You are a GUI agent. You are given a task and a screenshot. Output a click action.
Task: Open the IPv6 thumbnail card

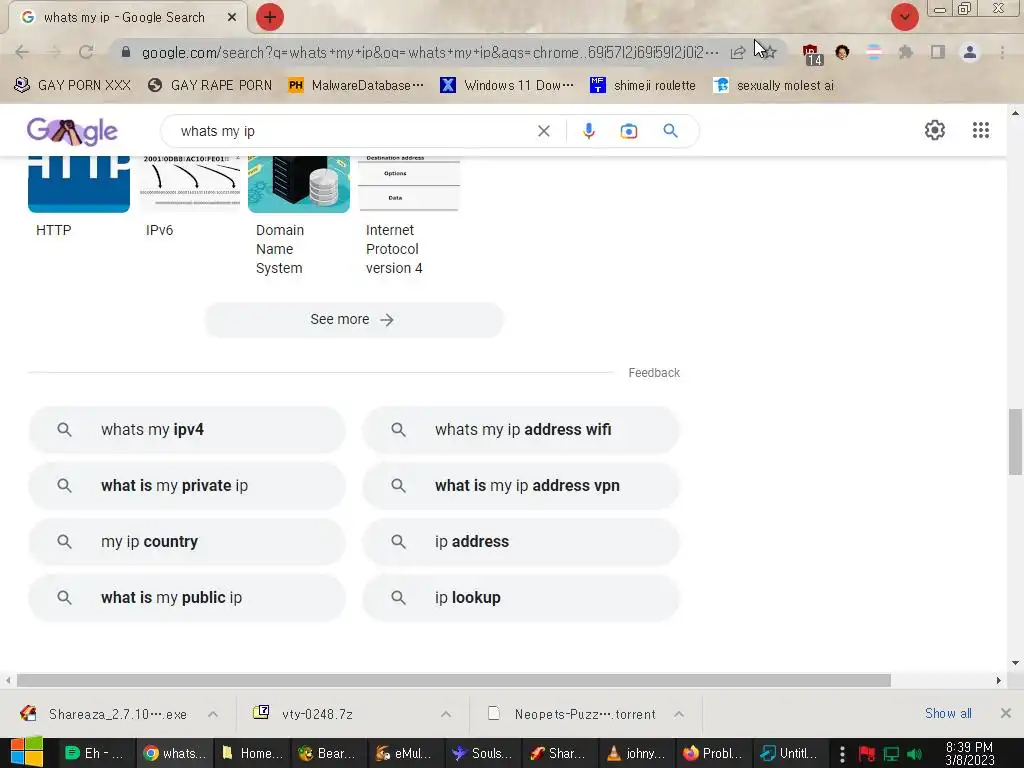point(190,196)
